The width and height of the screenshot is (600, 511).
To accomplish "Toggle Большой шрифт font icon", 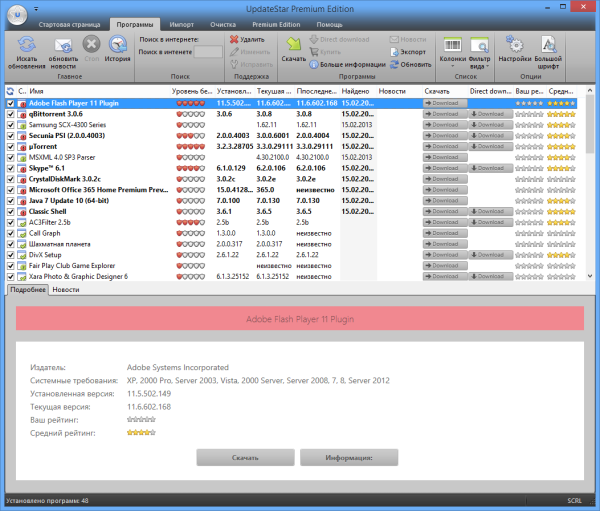I will click(548, 44).
